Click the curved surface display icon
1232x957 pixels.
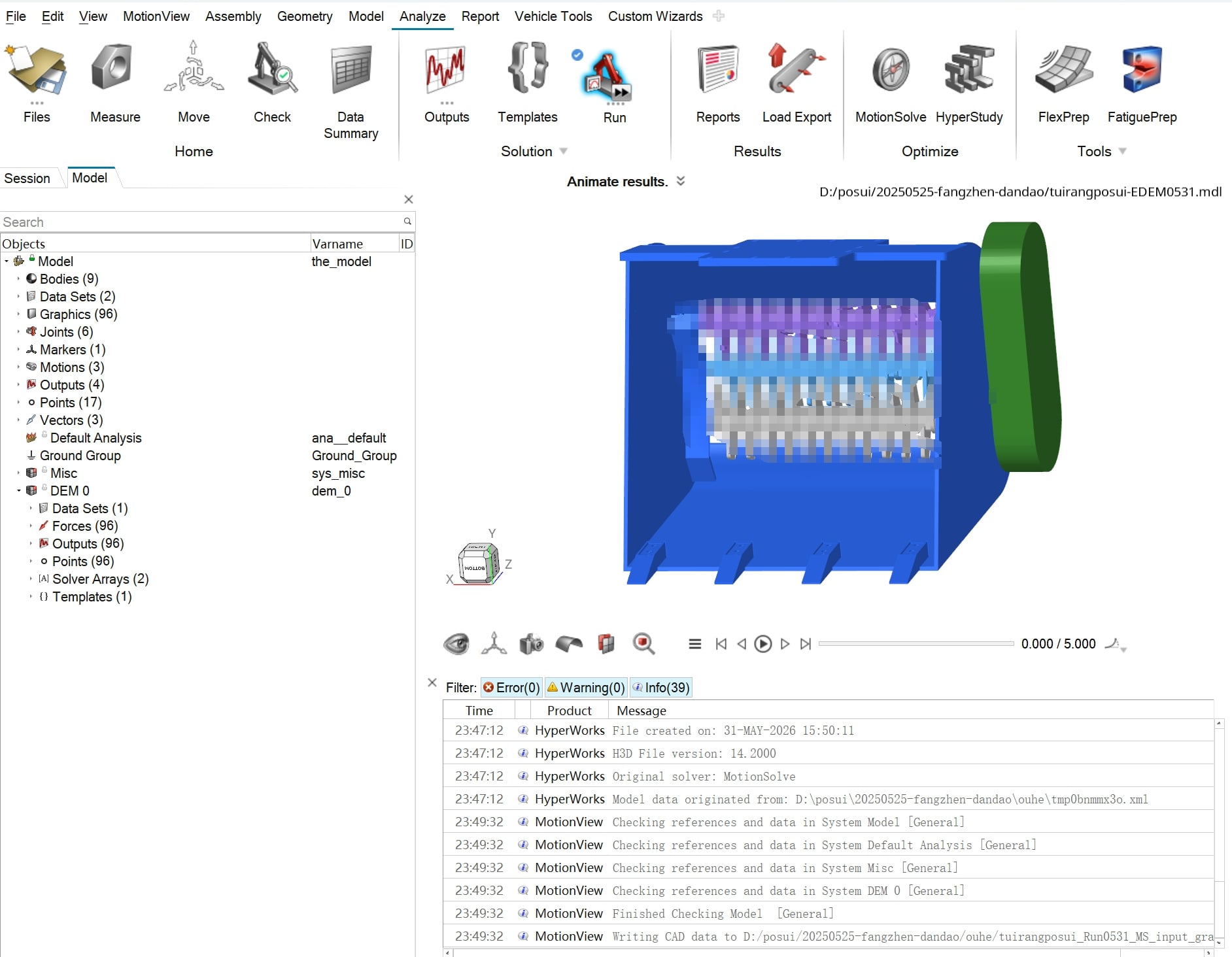pyautogui.click(x=569, y=644)
